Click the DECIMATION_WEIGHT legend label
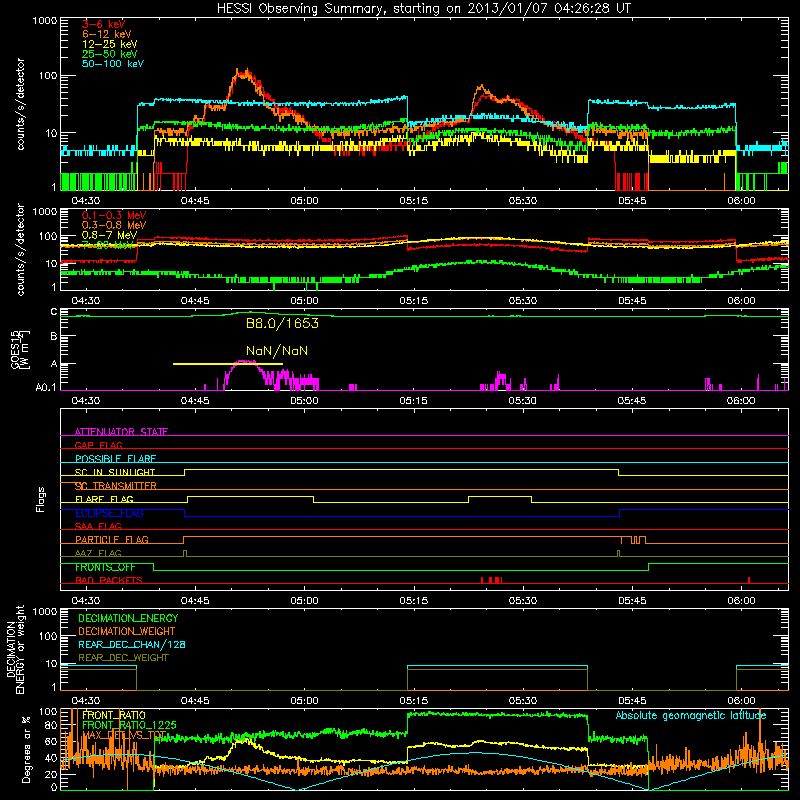This screenshot has height=800, width=800. (x=127, y=632)
